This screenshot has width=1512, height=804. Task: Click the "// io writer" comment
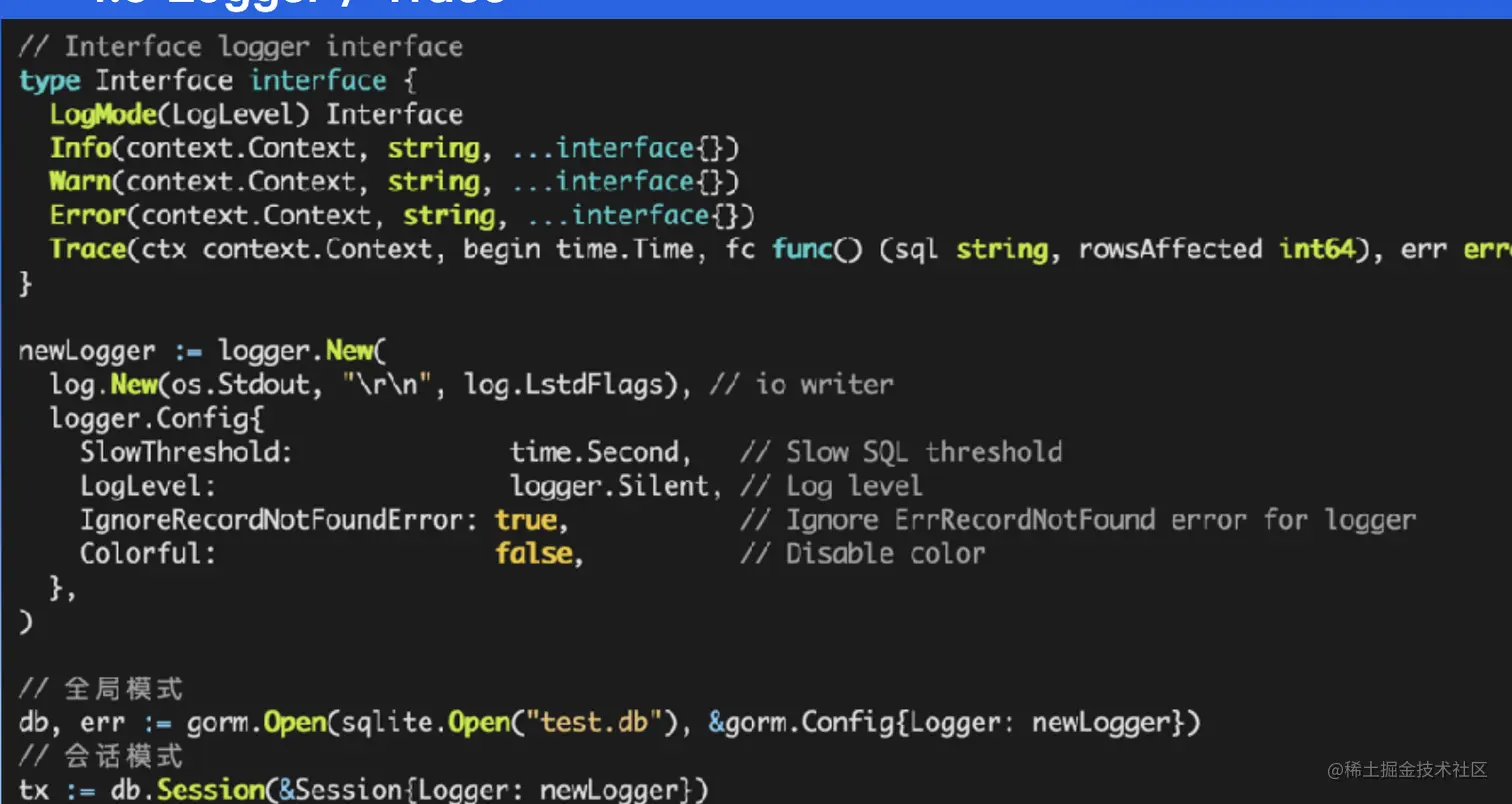pyautogui.click(x=801, y=385)
